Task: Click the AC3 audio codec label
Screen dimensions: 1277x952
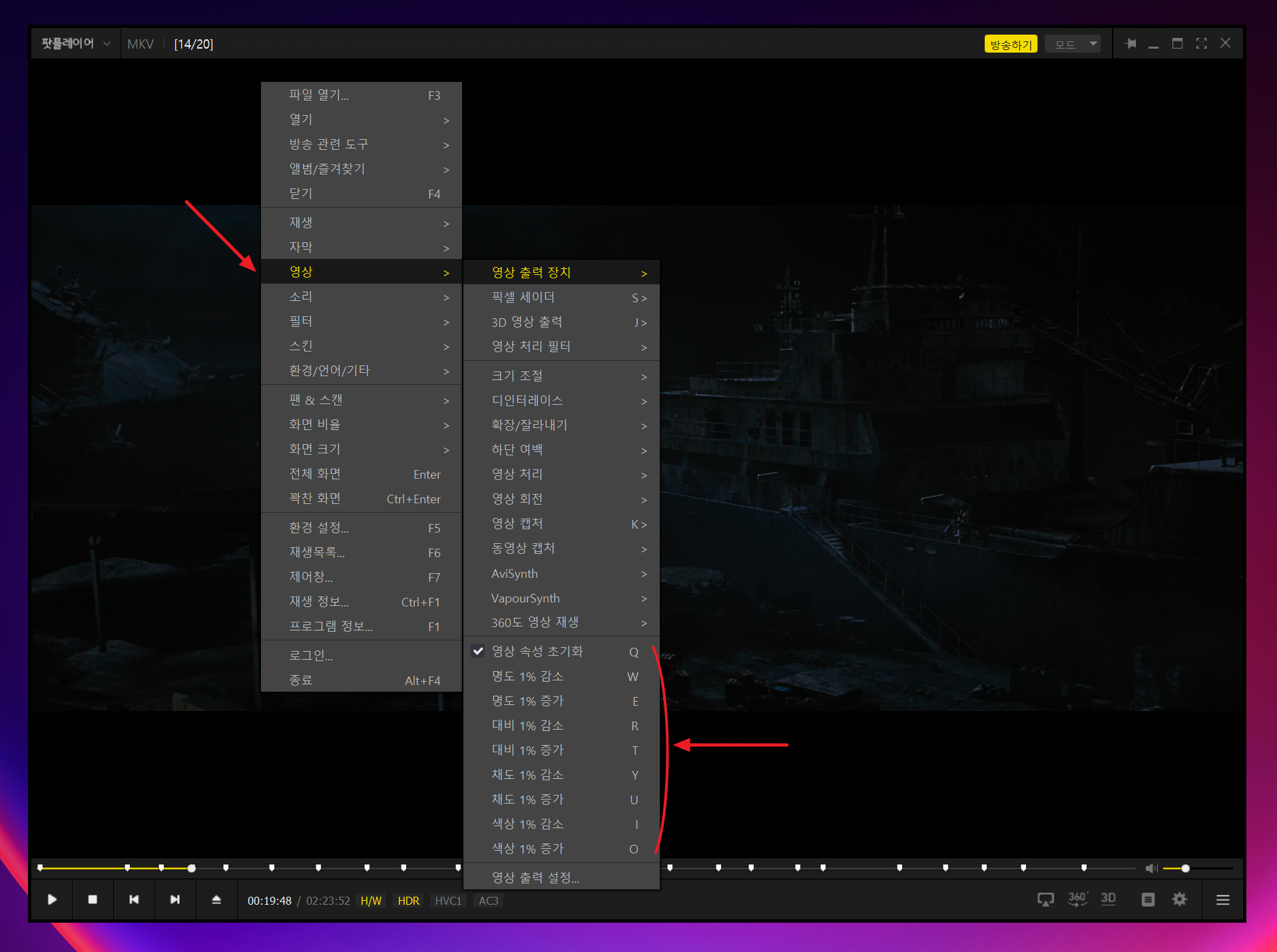Action: tap(488, 901)
